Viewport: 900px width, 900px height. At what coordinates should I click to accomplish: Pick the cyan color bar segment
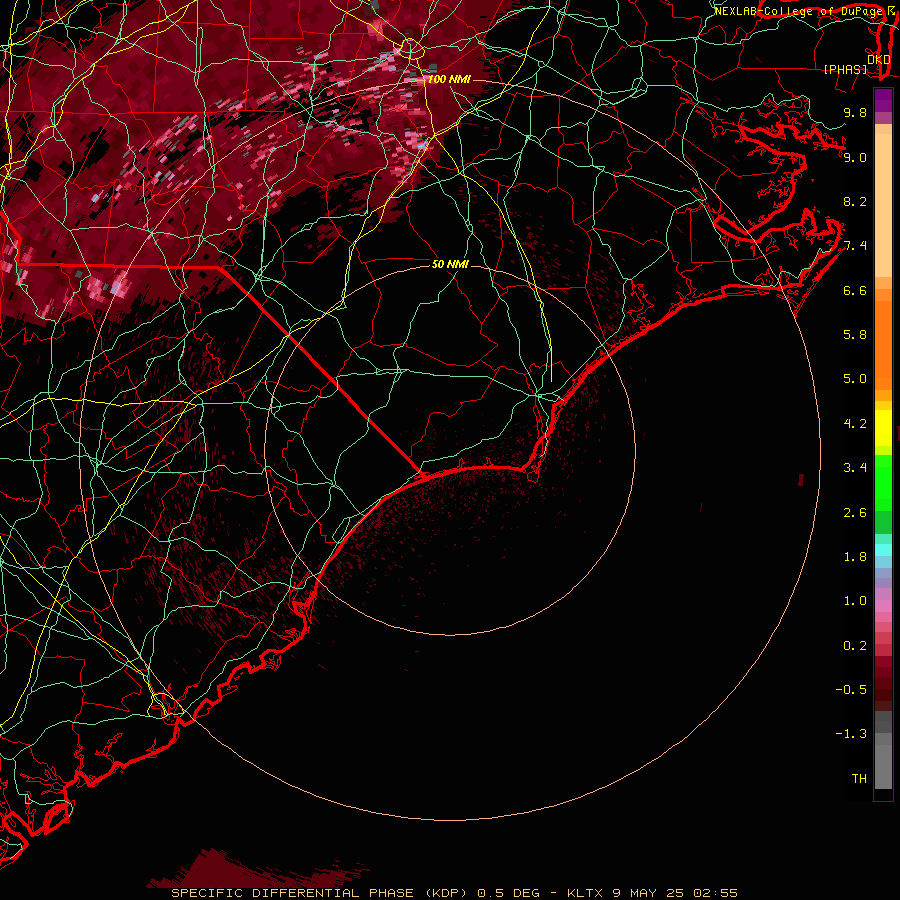(x=883, y=550)
